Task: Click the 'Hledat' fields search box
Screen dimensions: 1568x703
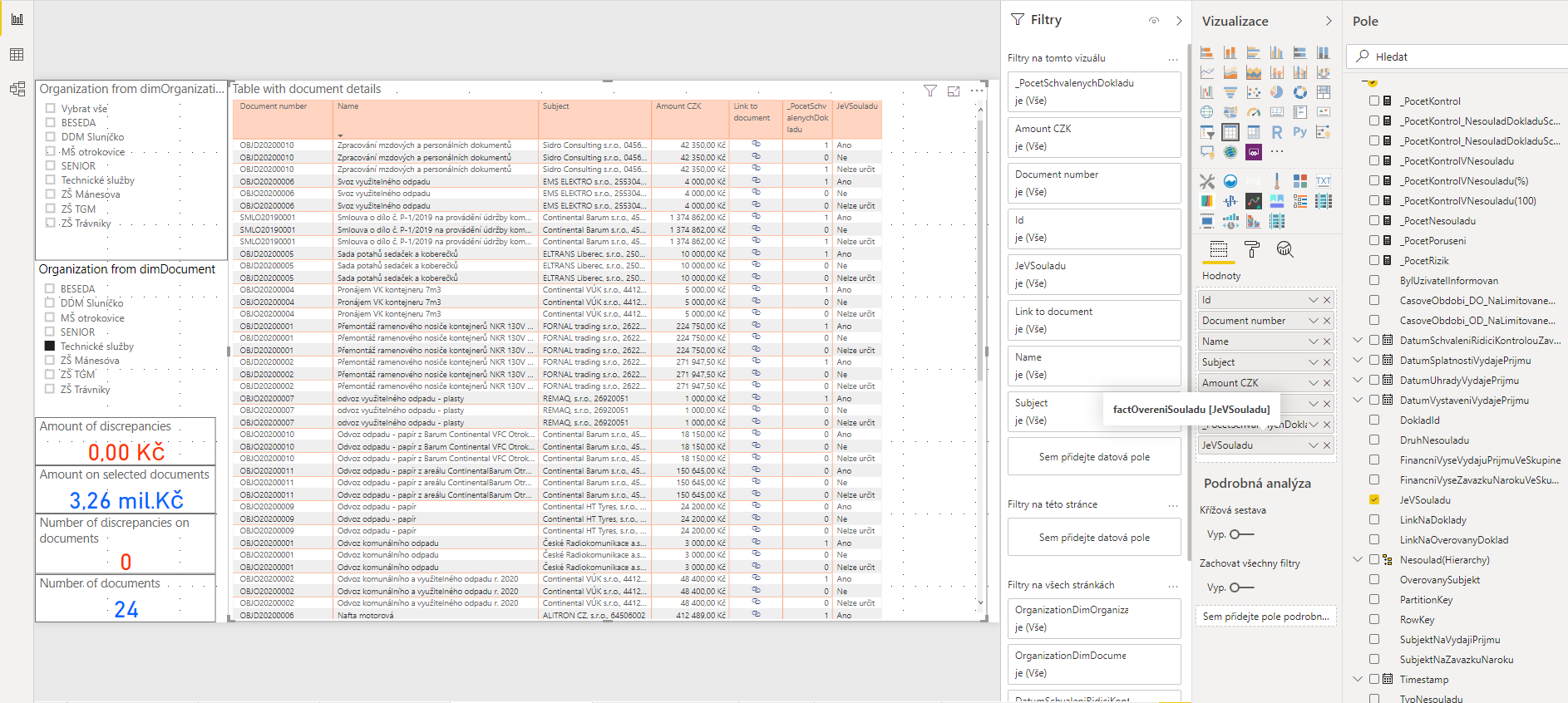Action: pos(1458,57)
